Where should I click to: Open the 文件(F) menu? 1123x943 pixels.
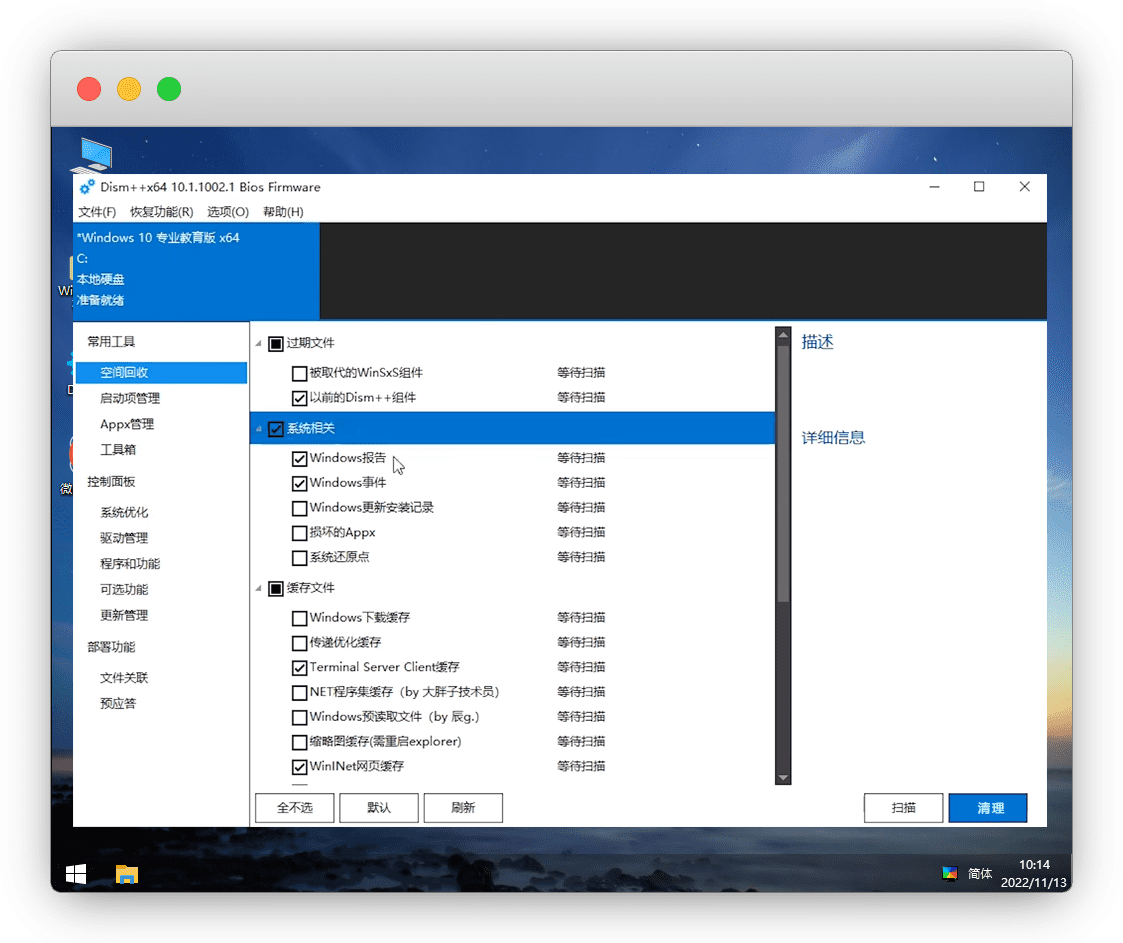[x=97, y=212]
